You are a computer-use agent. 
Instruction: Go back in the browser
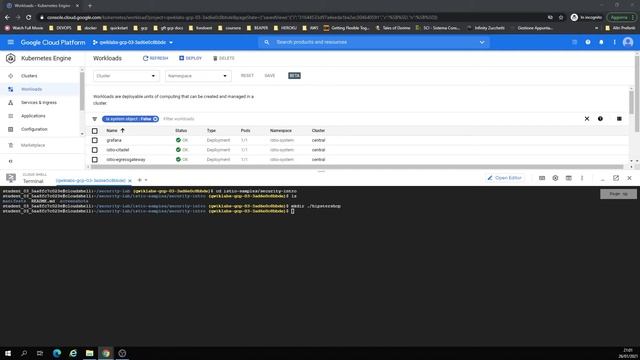[x=7, y=17]
